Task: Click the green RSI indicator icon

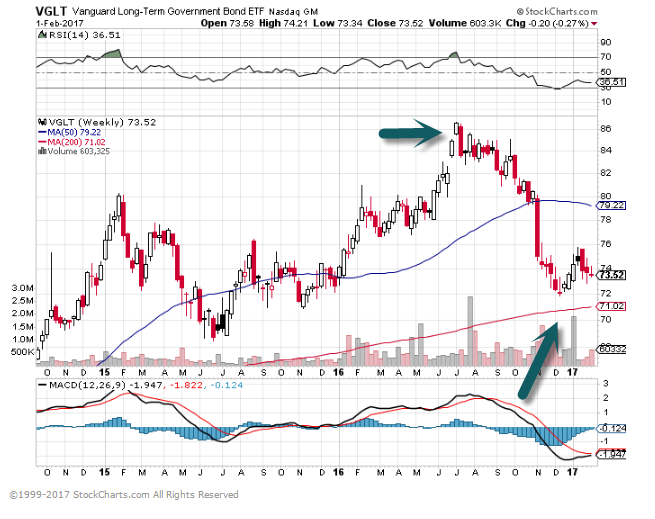Action: (x=42, y=35)
